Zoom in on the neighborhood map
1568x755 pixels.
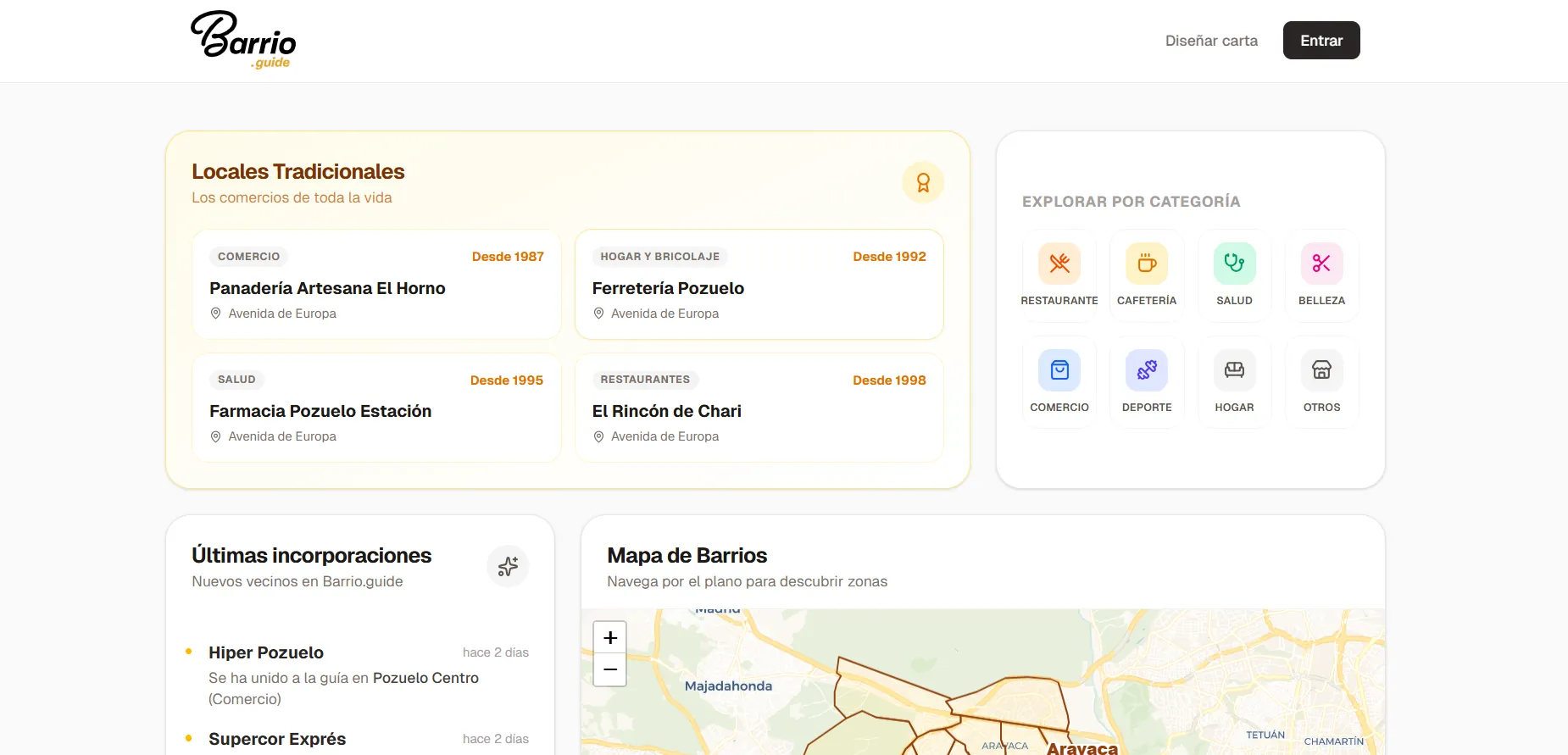610,637
